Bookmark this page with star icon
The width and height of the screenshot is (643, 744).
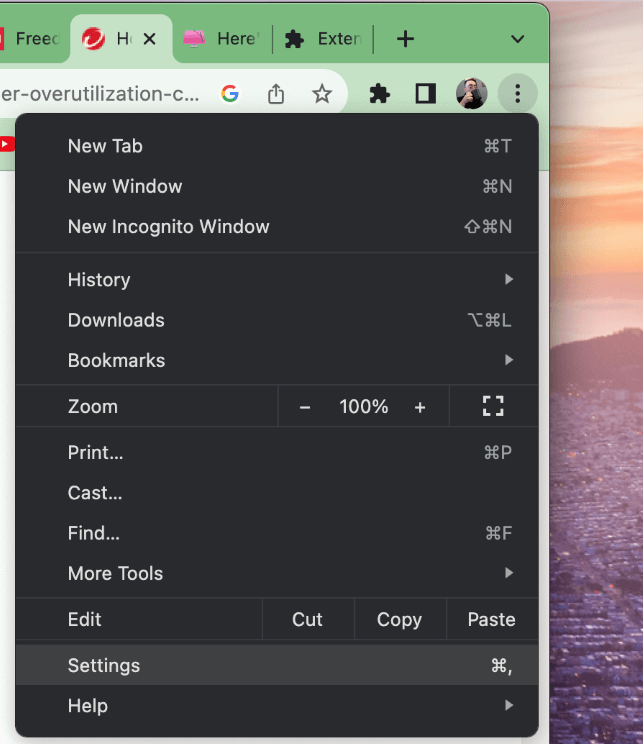[321, 94]
